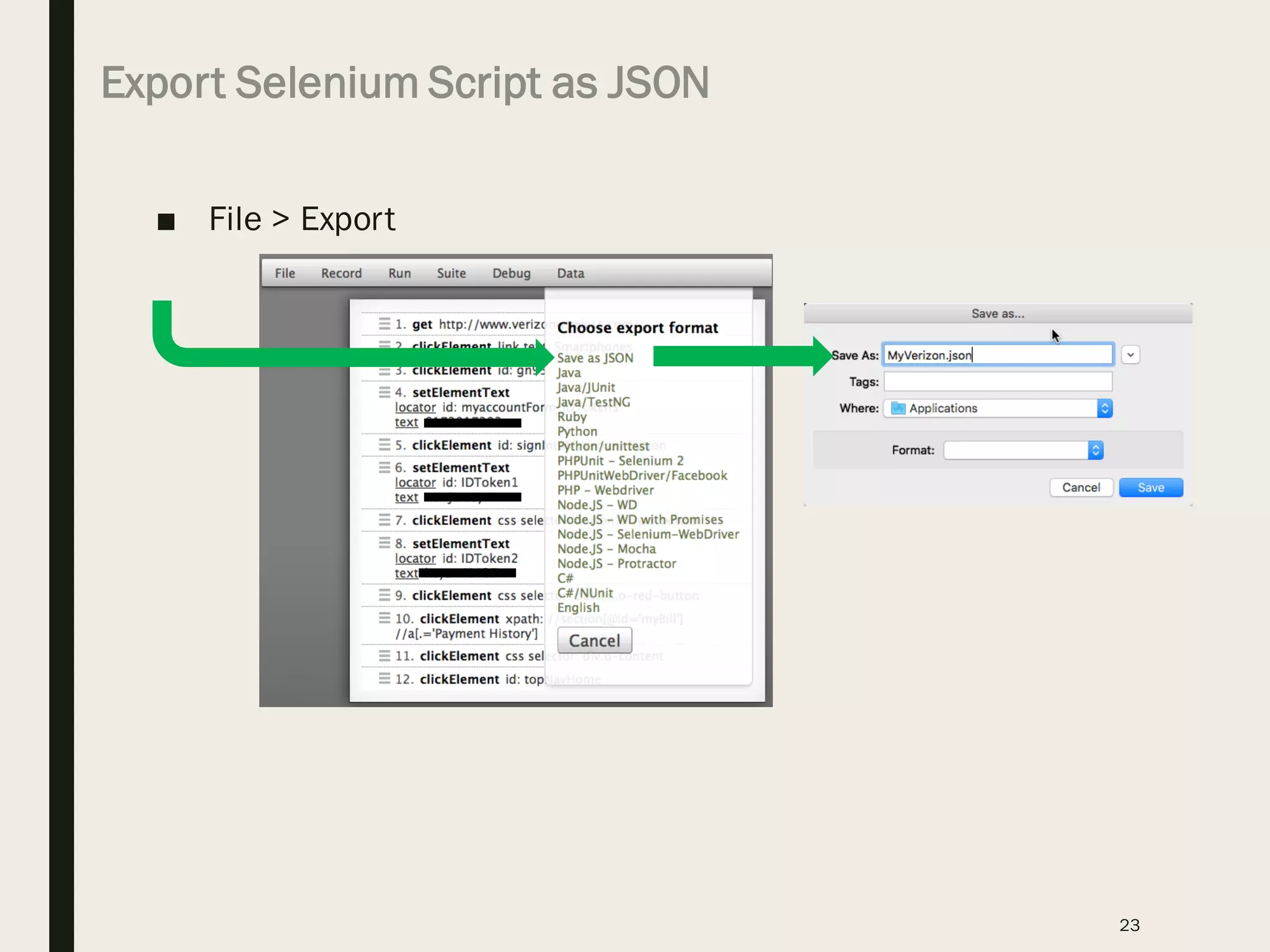Screen dimensions: 1270x952
Task: Click the locator link in step 8
Action: click(x=415, y=558)
